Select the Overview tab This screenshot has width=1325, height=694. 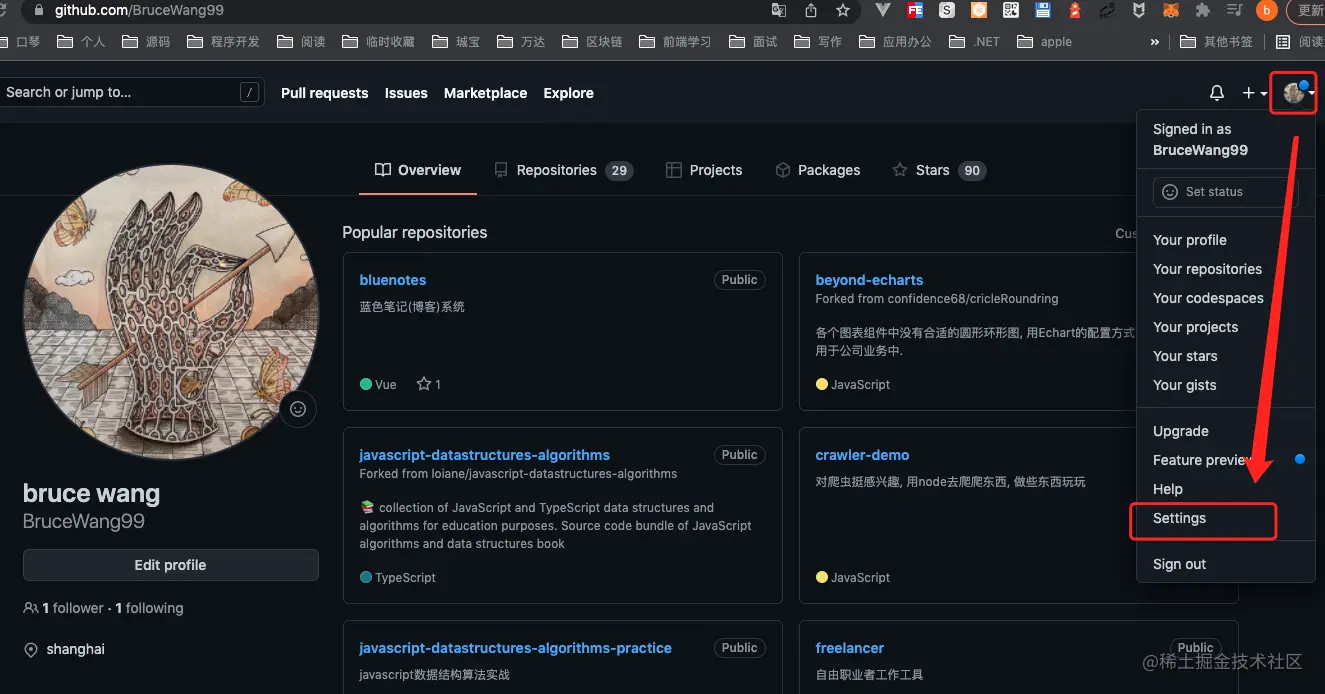(x=418, y=170)
